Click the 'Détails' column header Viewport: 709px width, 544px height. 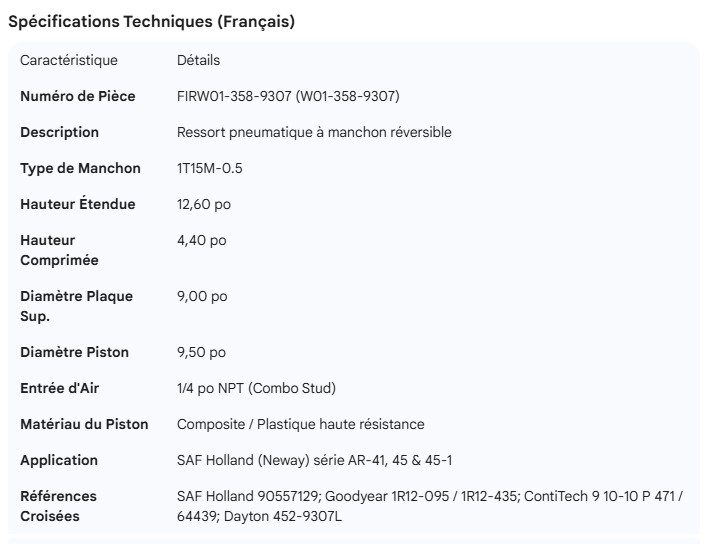198,60
